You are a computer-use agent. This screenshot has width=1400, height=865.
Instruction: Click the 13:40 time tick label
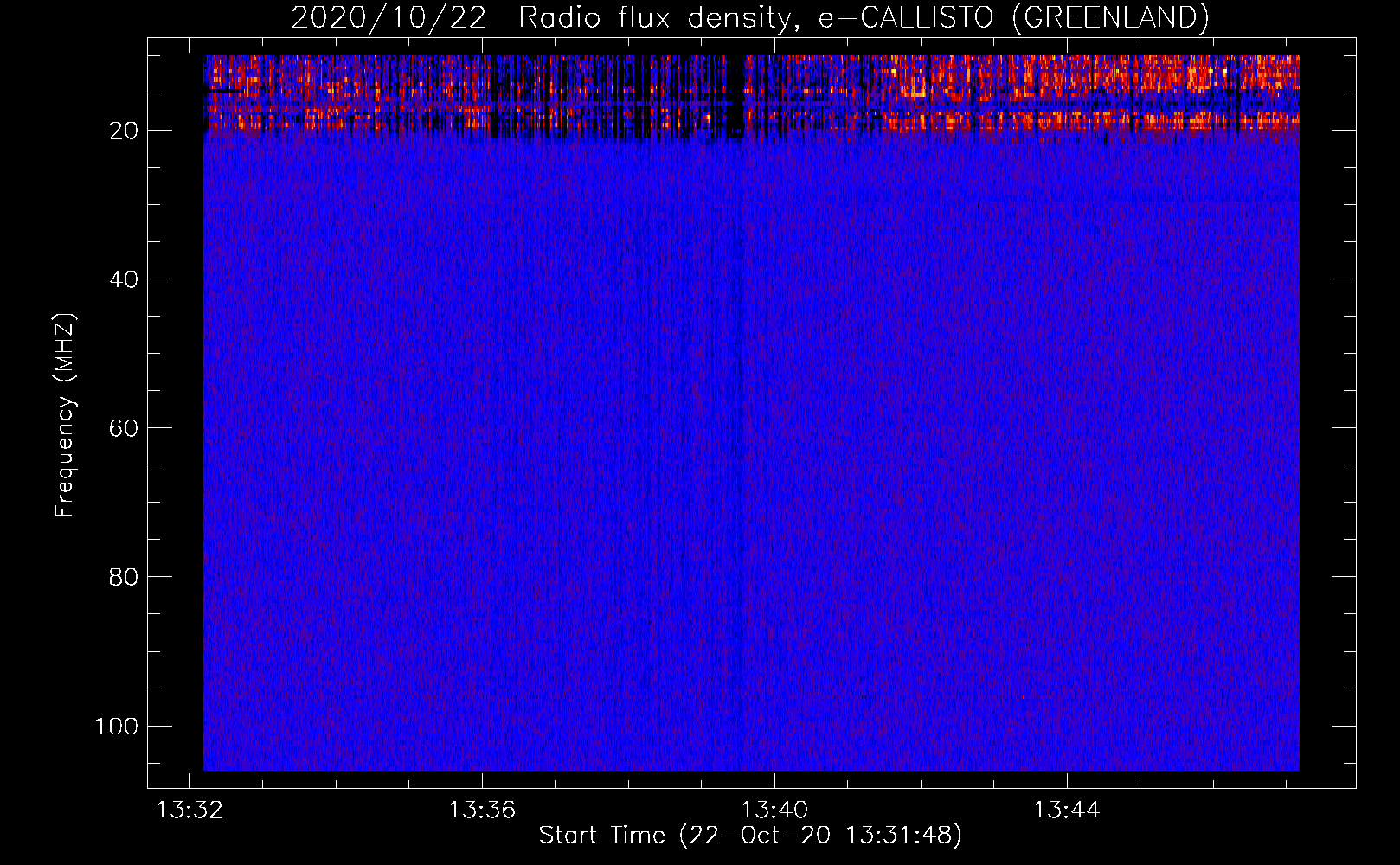coord(774,811)
